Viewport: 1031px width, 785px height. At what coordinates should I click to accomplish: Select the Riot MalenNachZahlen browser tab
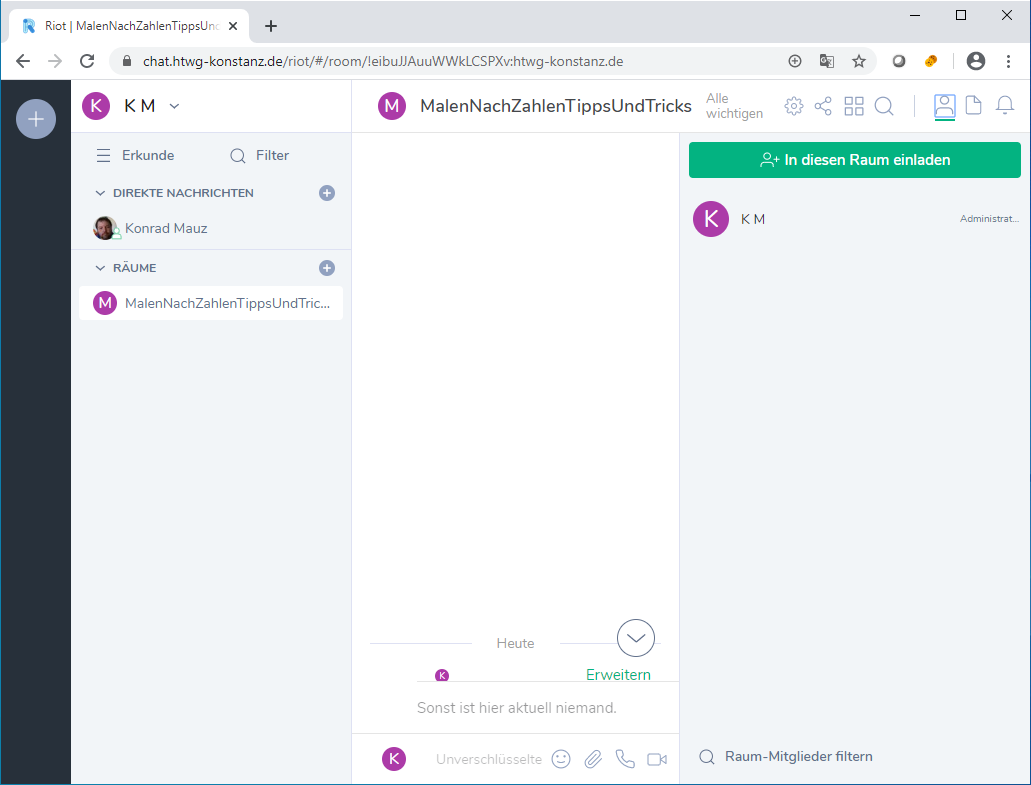pos(130,26)
